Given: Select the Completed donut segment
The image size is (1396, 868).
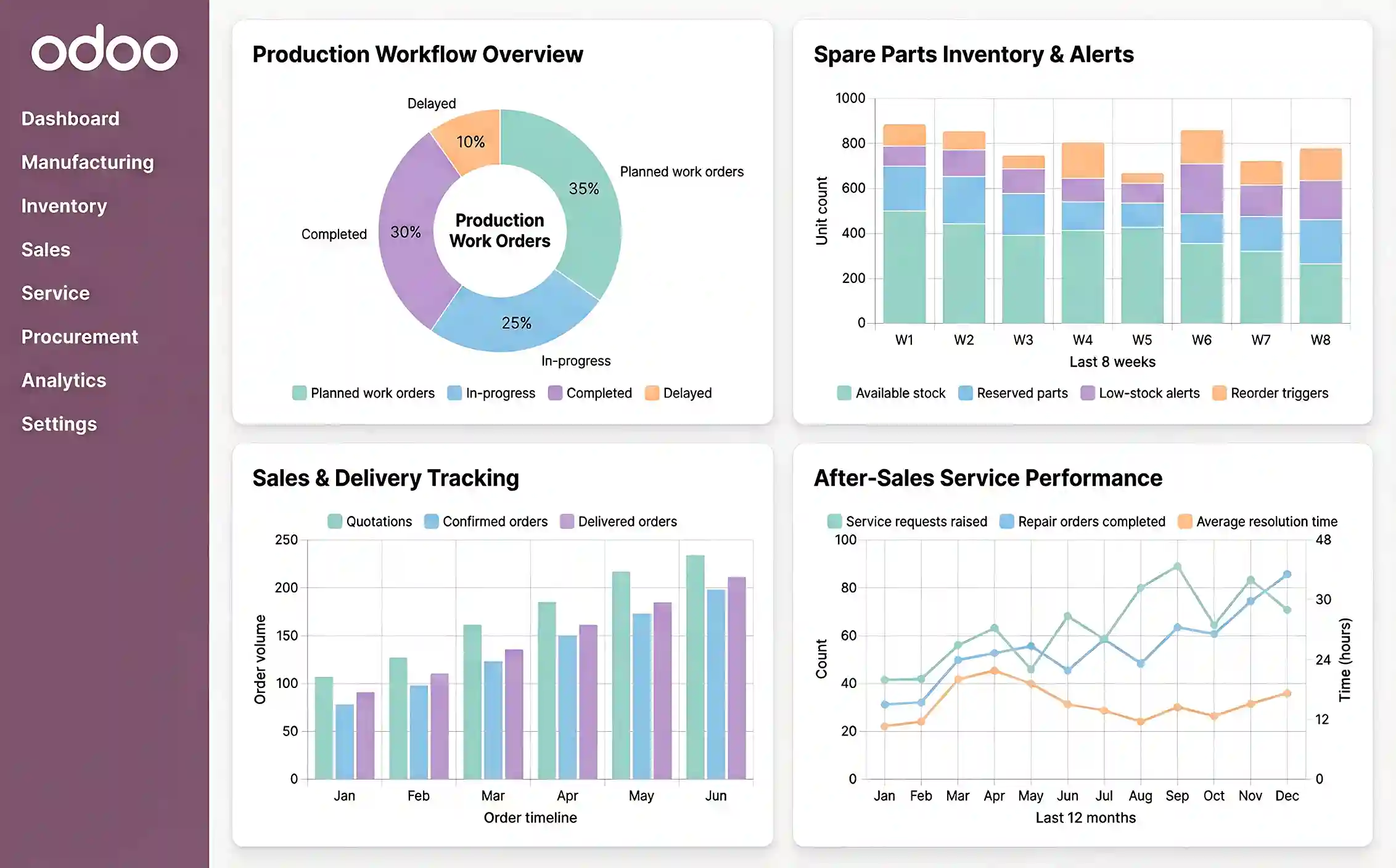Looking at the screenshot, I should [x=406, y=233].
